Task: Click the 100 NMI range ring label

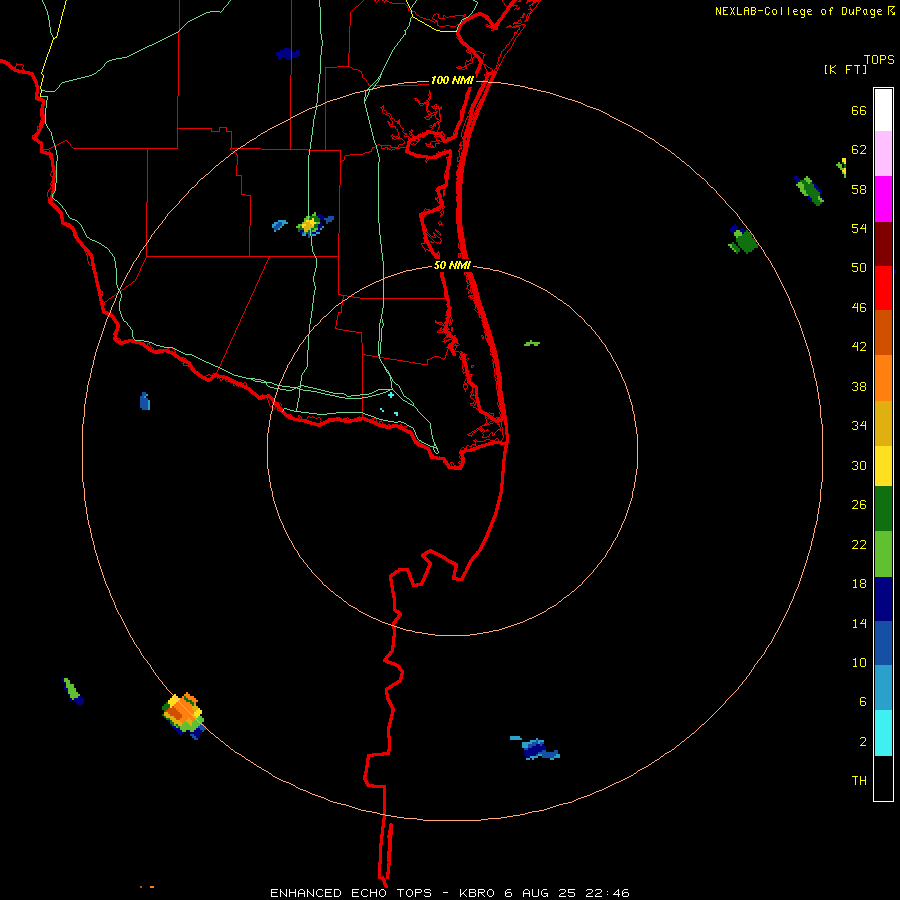Action: [452, 80]
